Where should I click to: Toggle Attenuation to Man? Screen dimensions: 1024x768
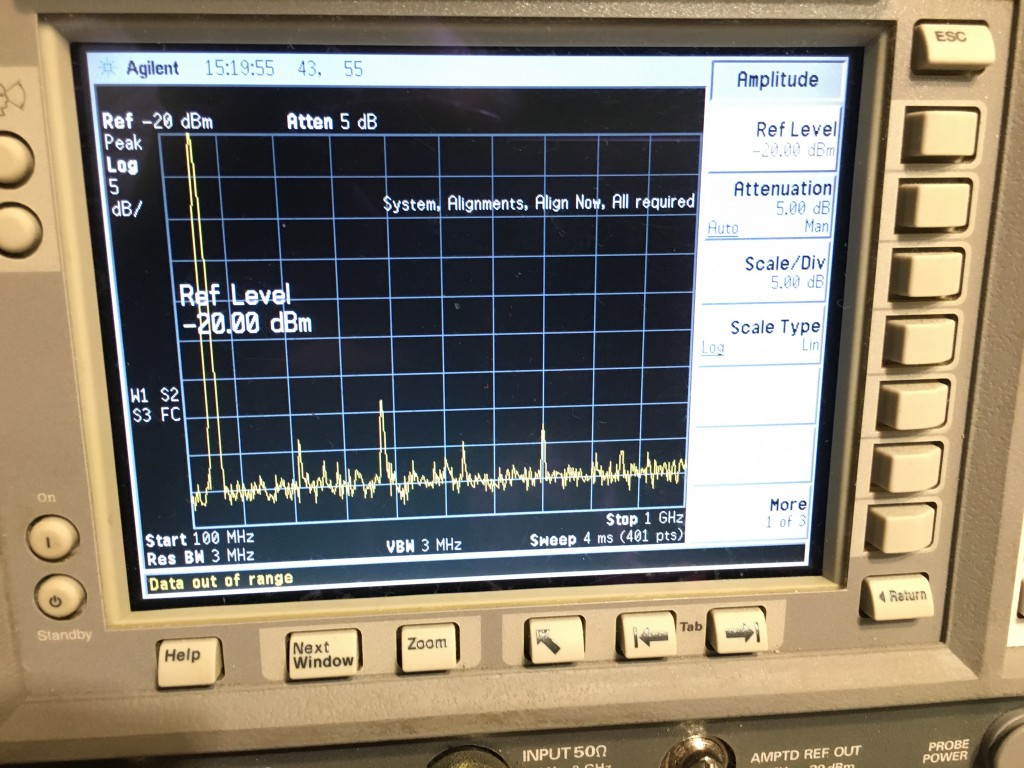816,226
